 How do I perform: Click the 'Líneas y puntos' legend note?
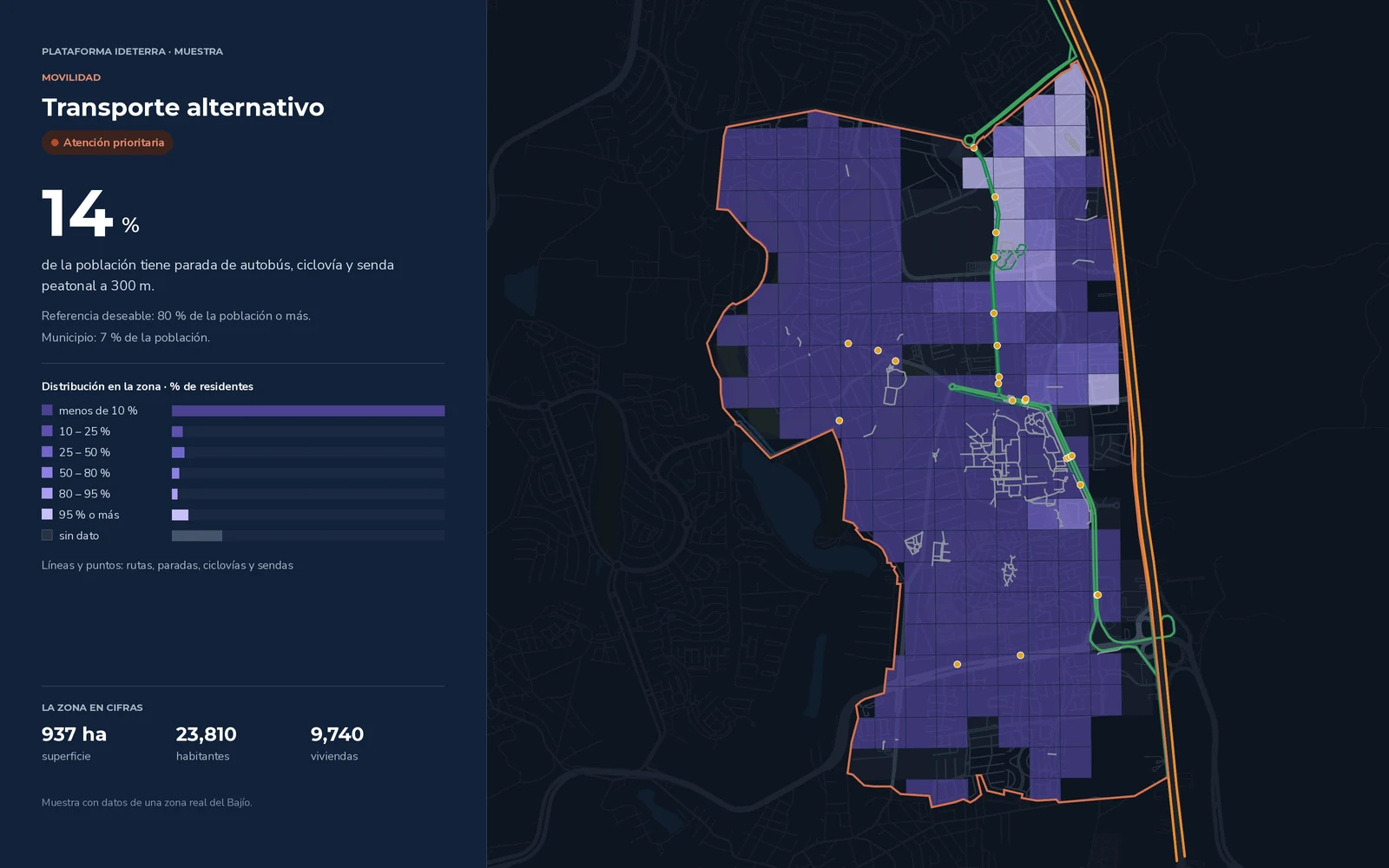tap(168, 565)
